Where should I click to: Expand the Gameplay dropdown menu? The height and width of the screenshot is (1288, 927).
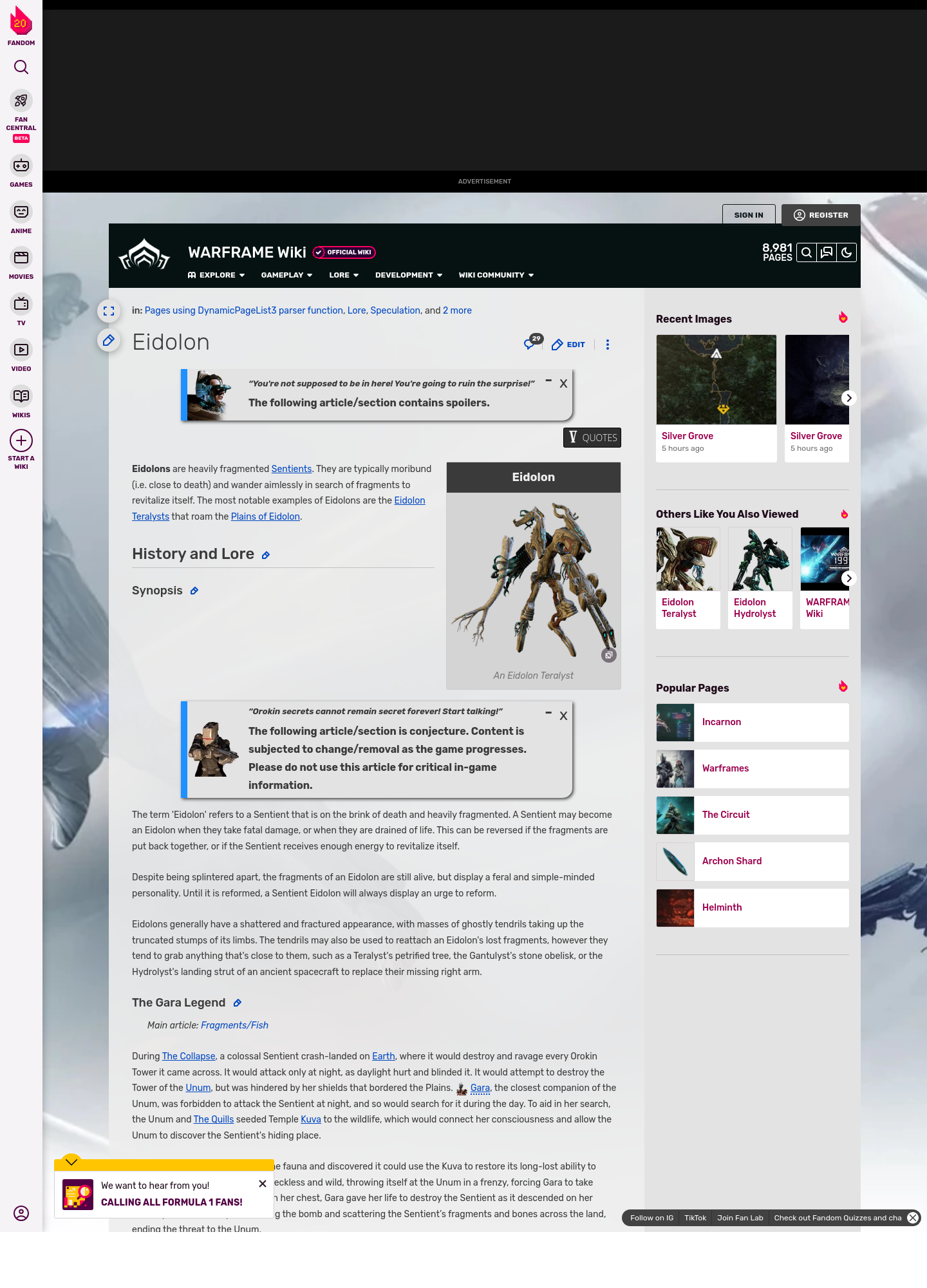tap(286, 275)
